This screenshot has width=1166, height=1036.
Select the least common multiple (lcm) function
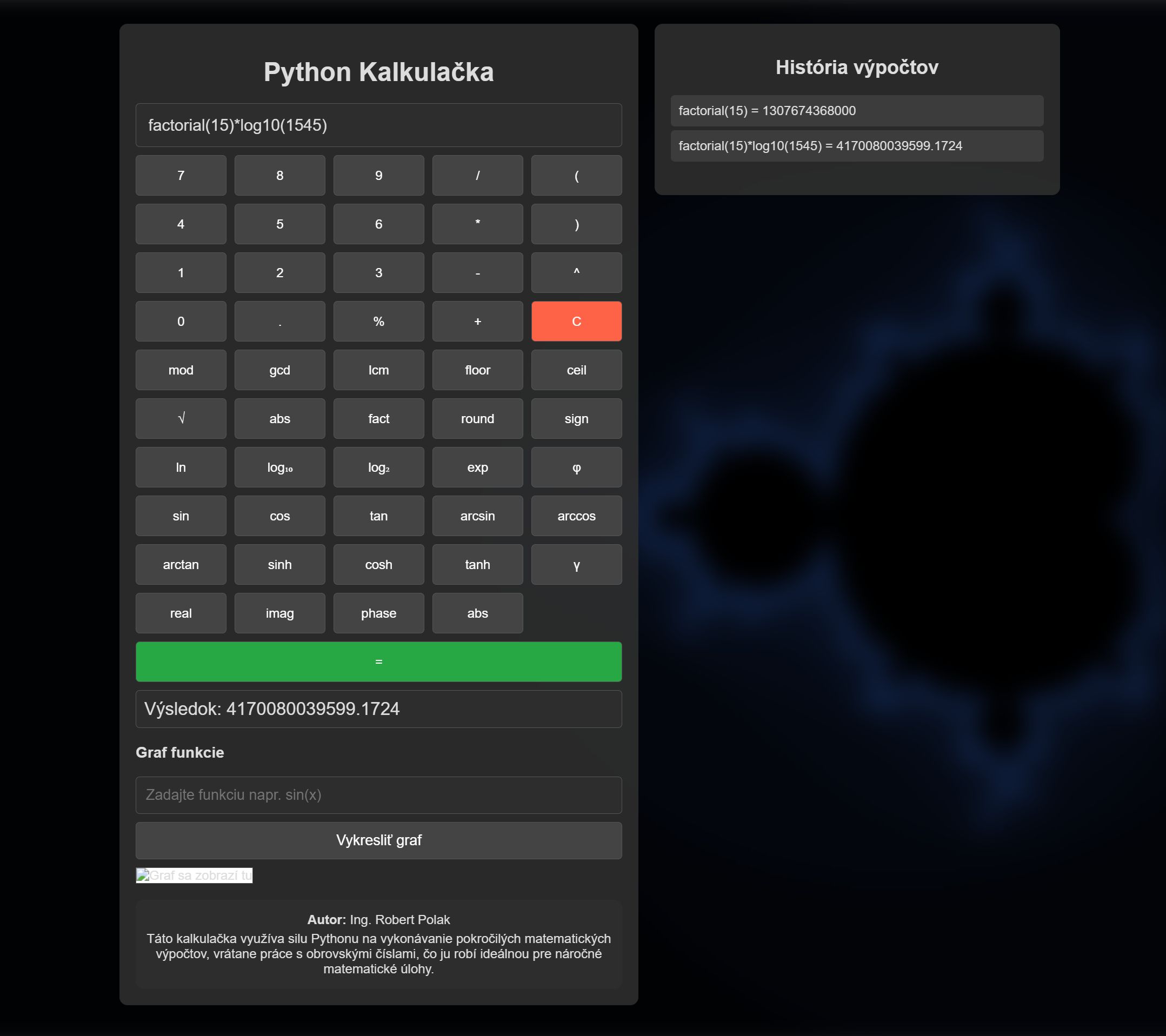(x=378, y=369)
